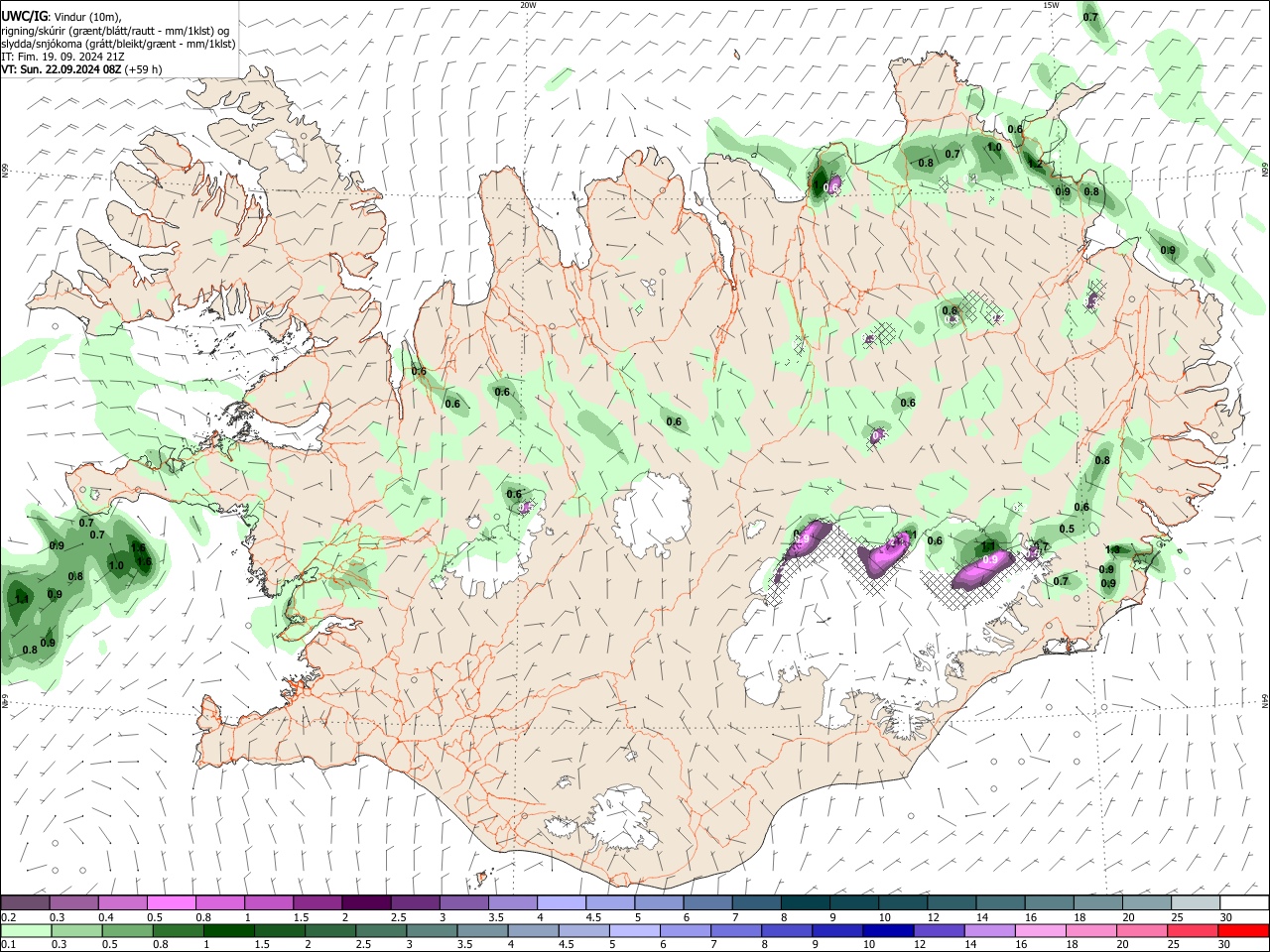Click the light pink rain swatch starting at 16
1270x952 pixels.
[x=1041, y=930]
